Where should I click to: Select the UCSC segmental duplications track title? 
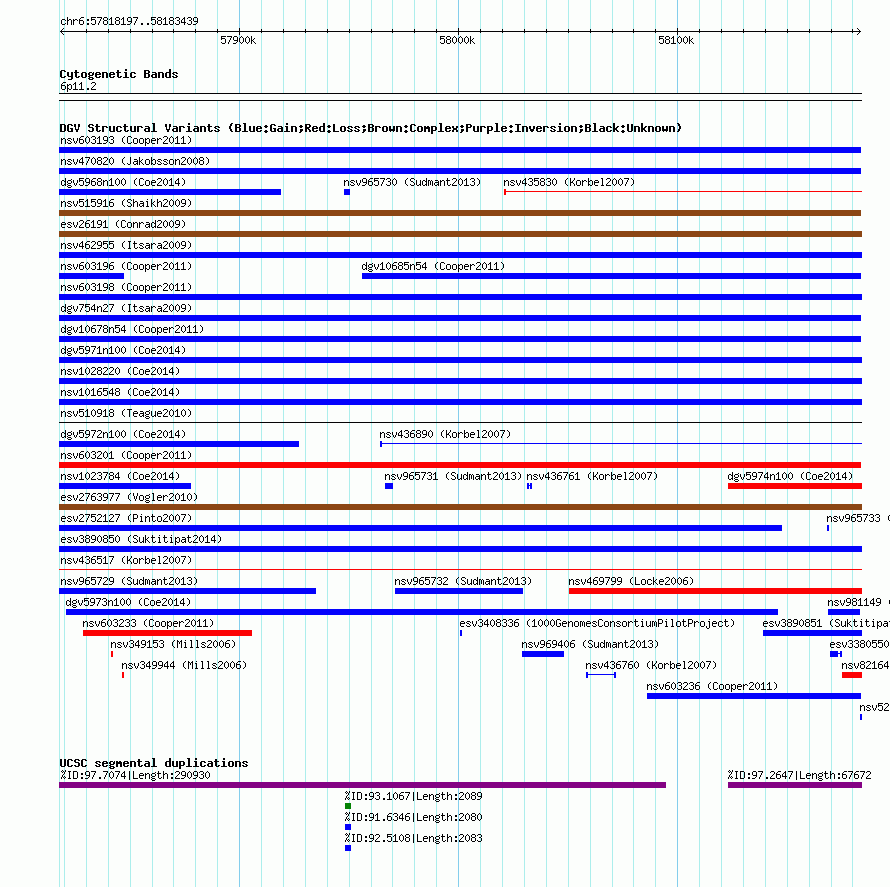154,763
